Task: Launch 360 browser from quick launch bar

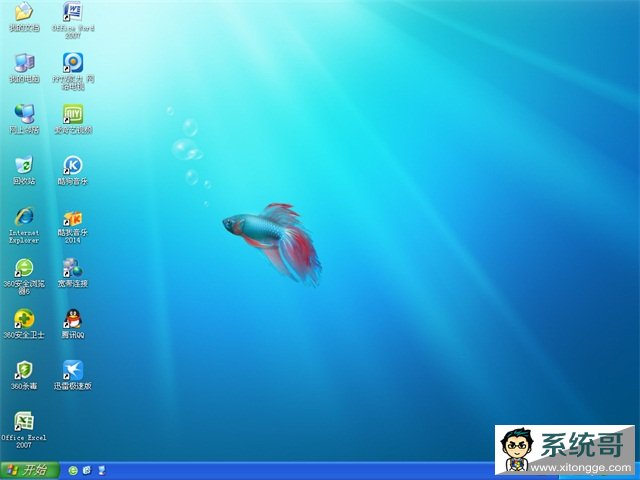Action: coord(73,470)
